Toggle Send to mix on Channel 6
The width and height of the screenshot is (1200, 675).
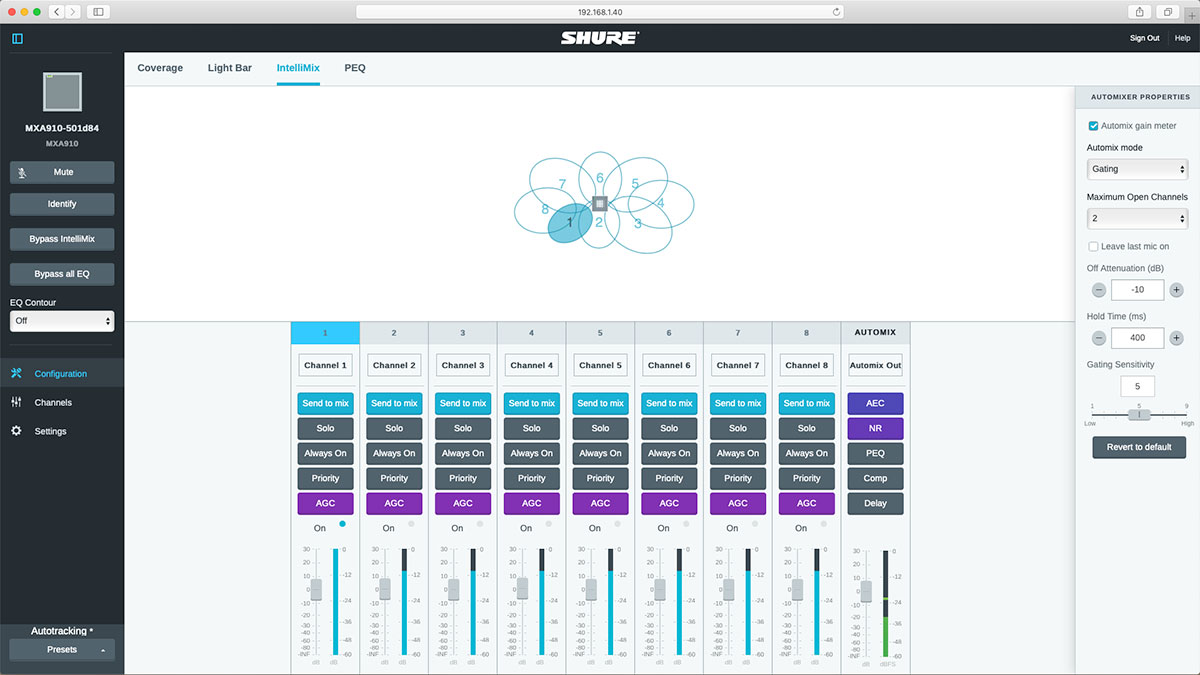click(669, 403)
